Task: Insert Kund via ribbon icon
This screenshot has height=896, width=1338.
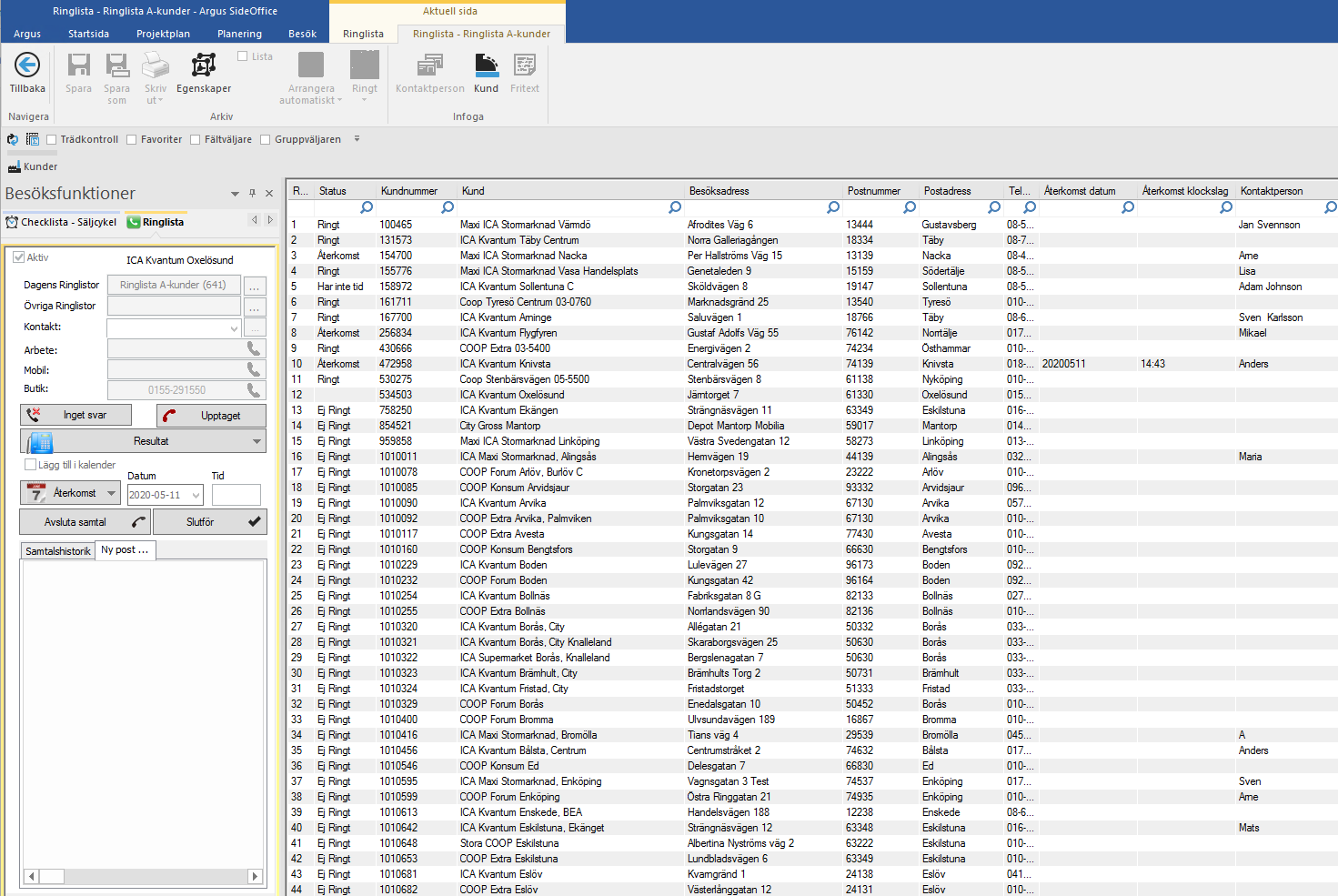Action: [x=487, y=65]
